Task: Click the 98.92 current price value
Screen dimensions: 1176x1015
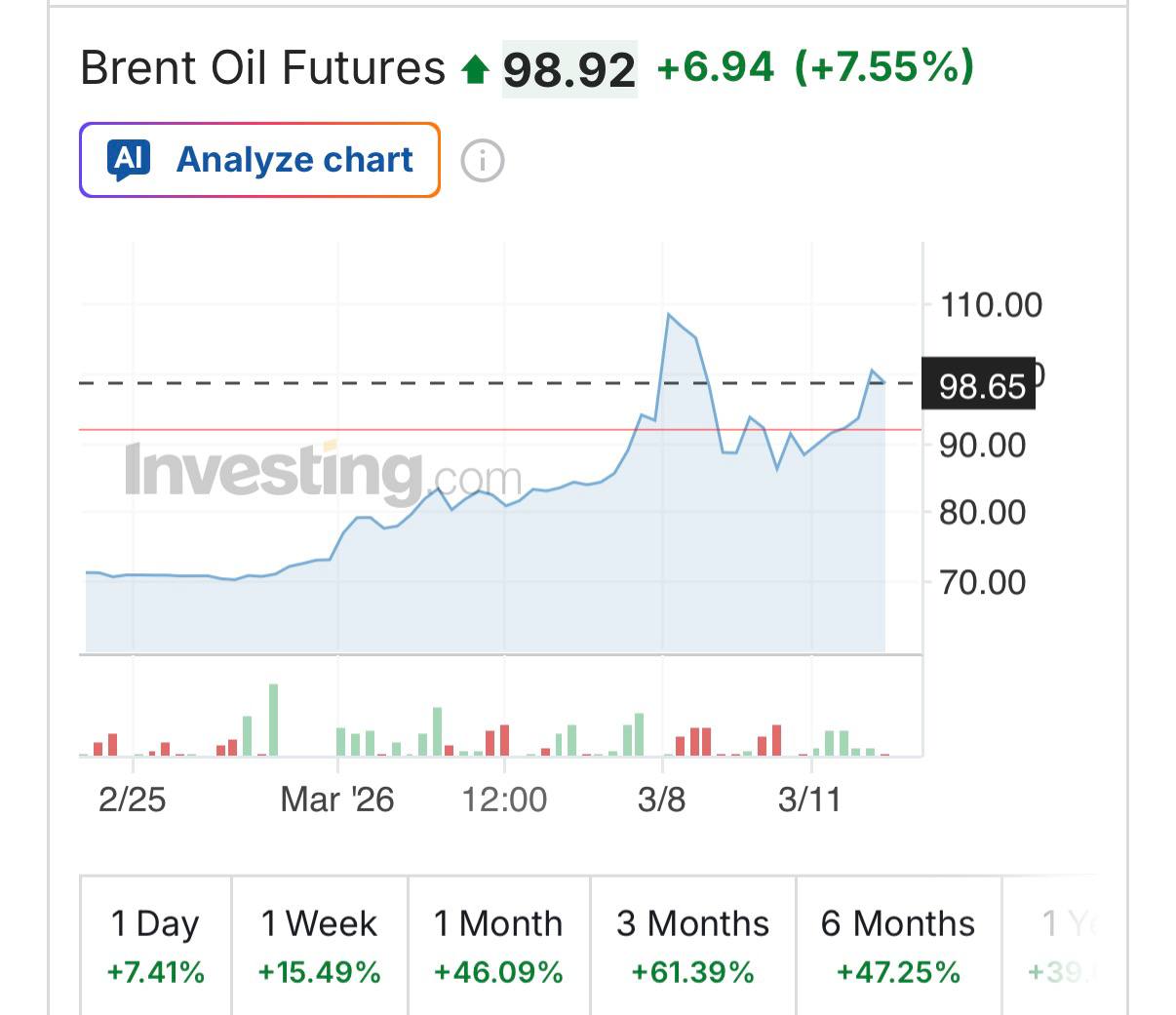Action: pos(569,69)
